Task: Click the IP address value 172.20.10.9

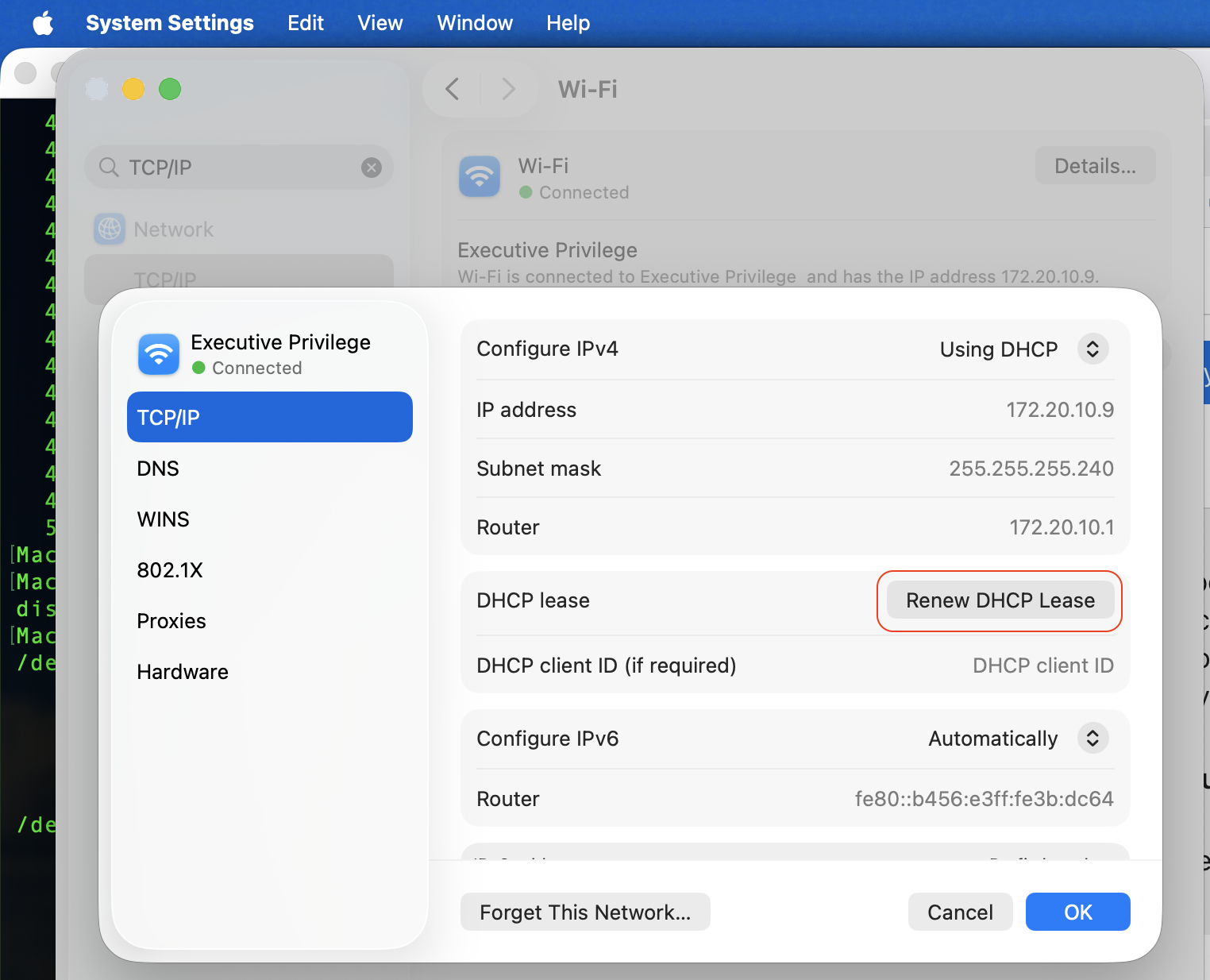Action: pos(1060,410)
